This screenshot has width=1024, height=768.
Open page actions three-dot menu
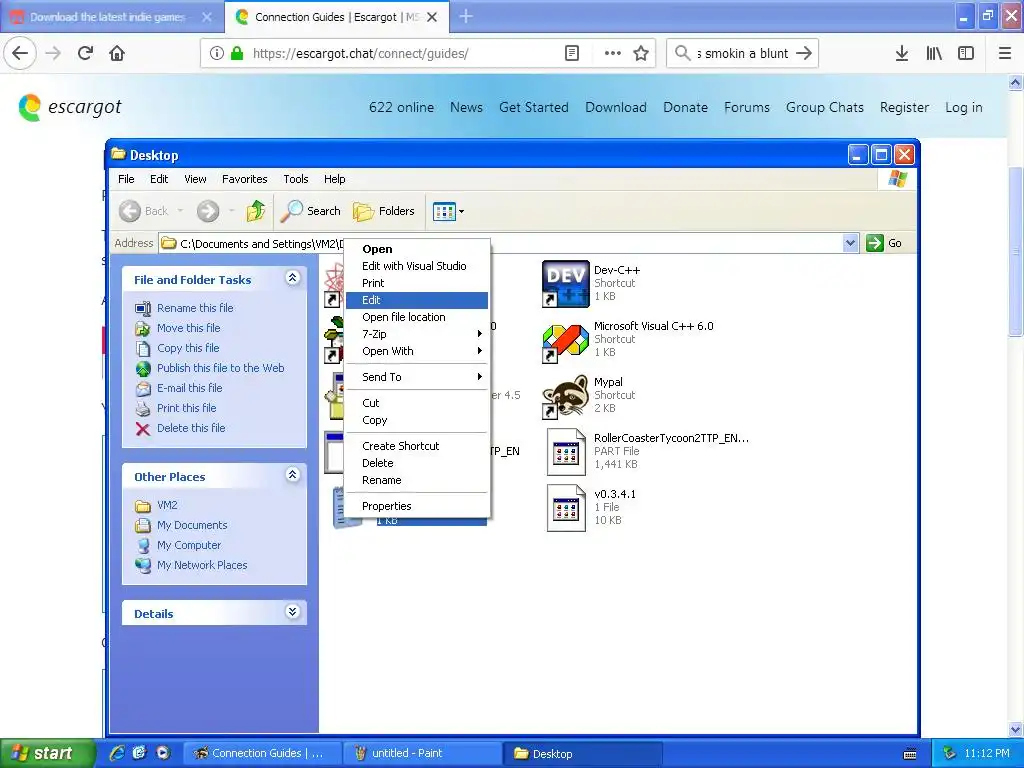613,53
